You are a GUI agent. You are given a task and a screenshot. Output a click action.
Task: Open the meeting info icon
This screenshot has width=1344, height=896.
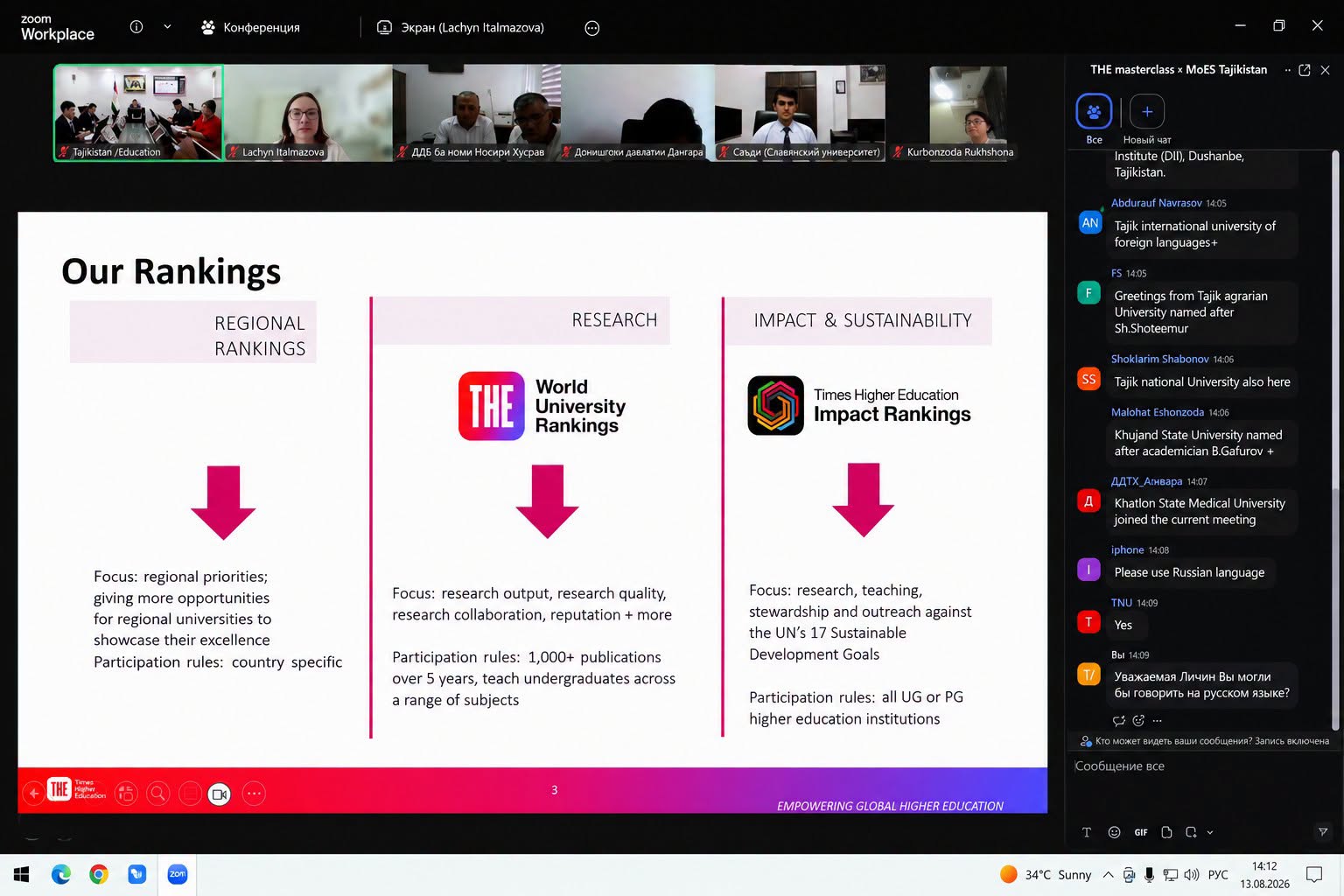[x=136, y=27]
